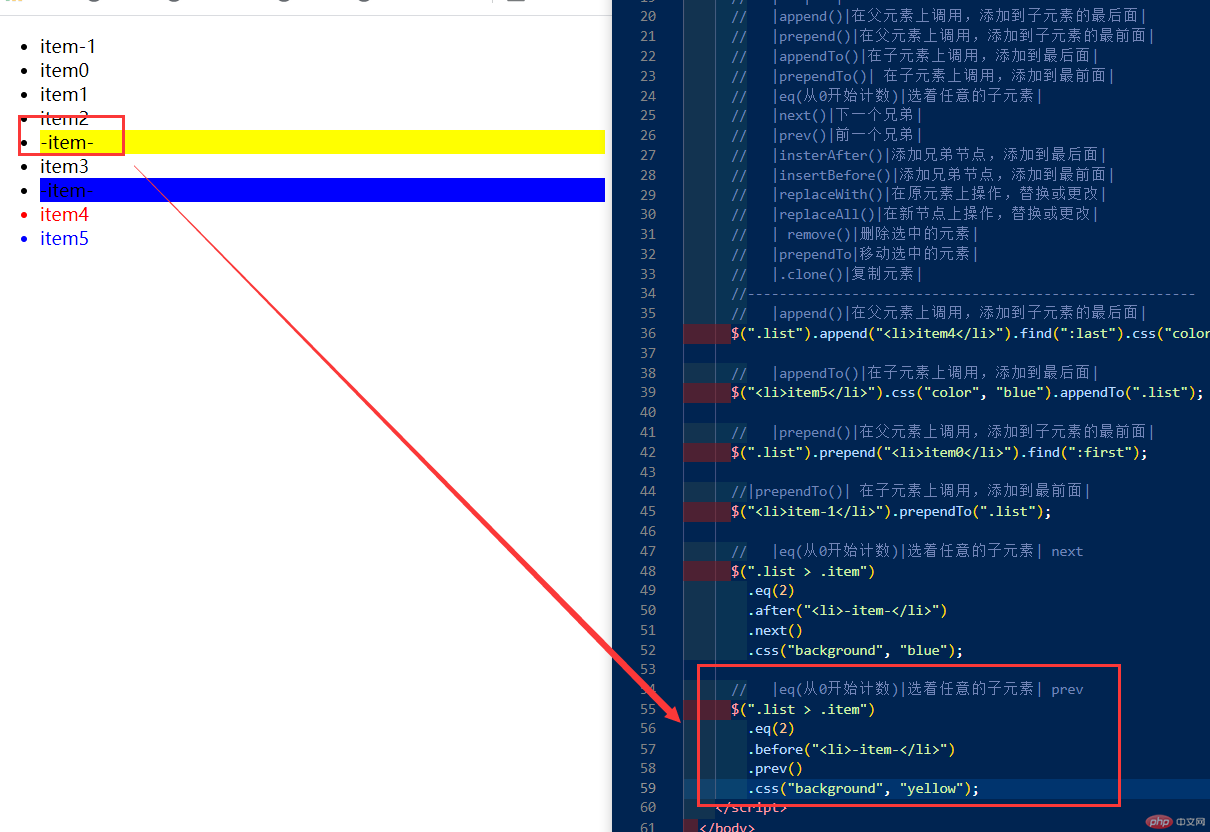This screenshot has width=1210, height=832.
Task: Click the '.next()' code line
Action: click(775, 630)
